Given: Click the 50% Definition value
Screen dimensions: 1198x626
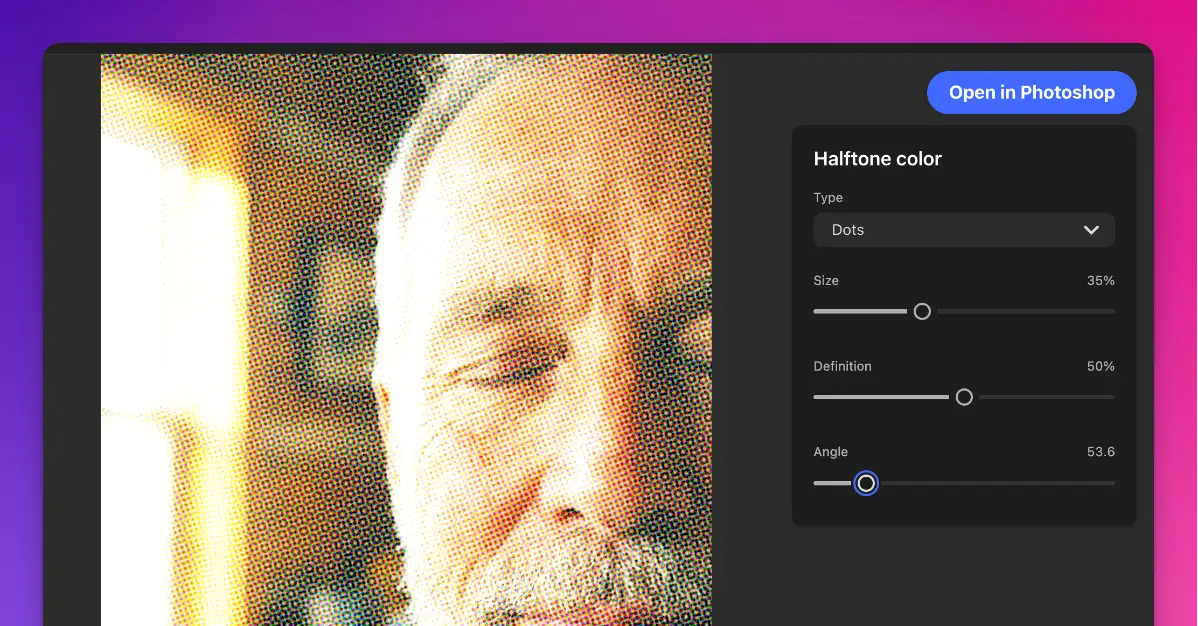Looking at the screenshot, I should [1100, 366].
